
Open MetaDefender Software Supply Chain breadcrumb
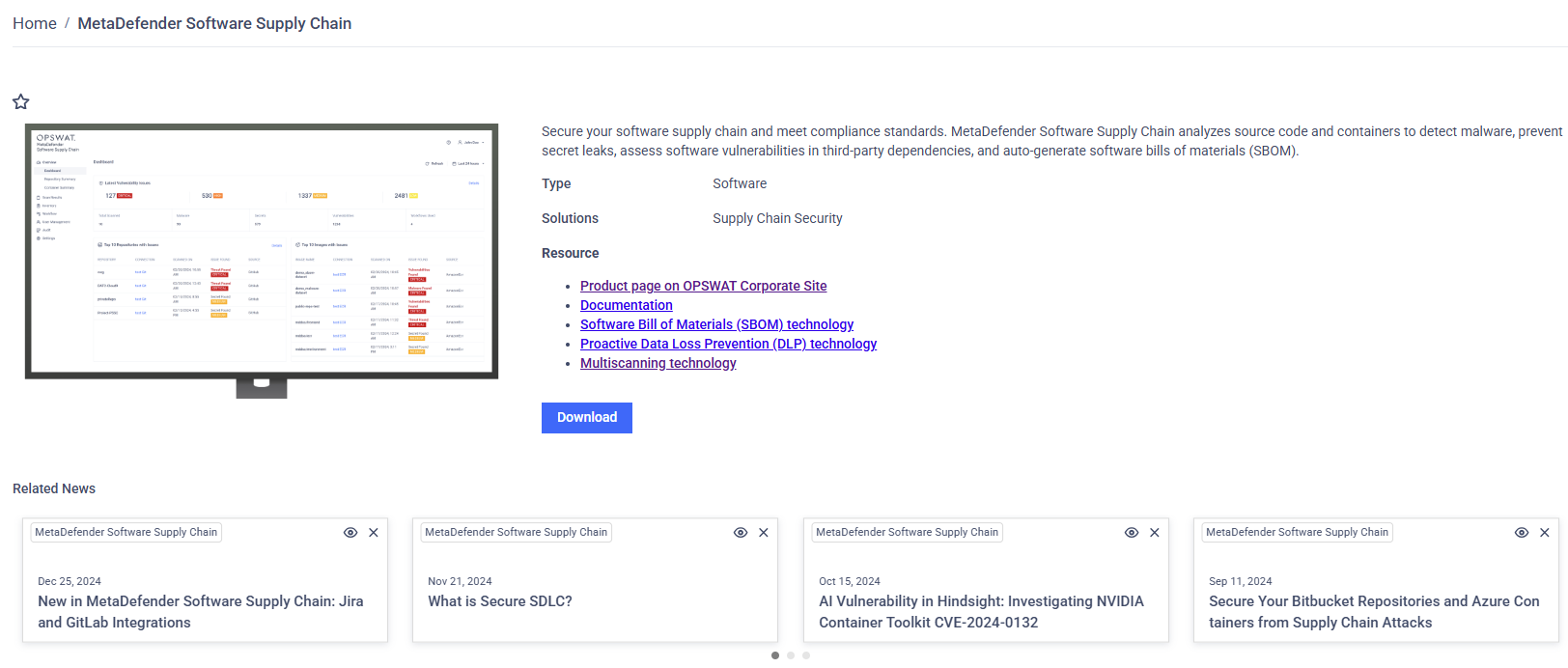[214, 23]
